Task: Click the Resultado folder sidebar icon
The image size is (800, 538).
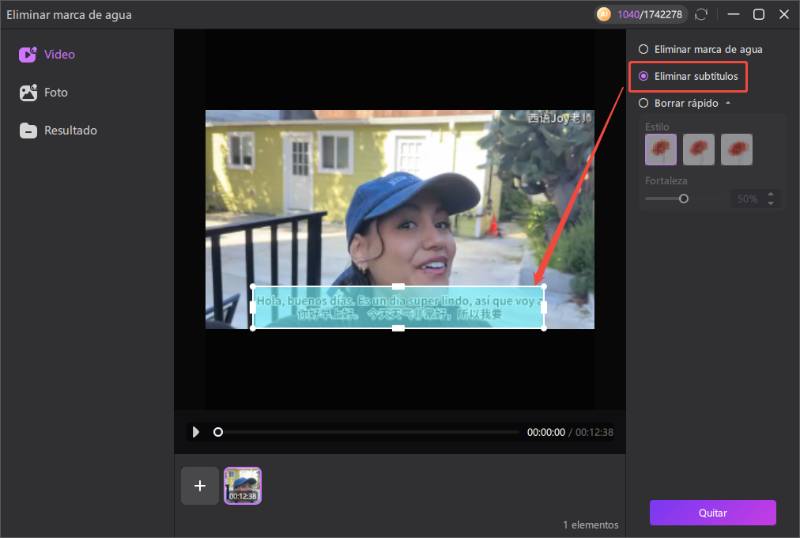Action: pos(28,131)
